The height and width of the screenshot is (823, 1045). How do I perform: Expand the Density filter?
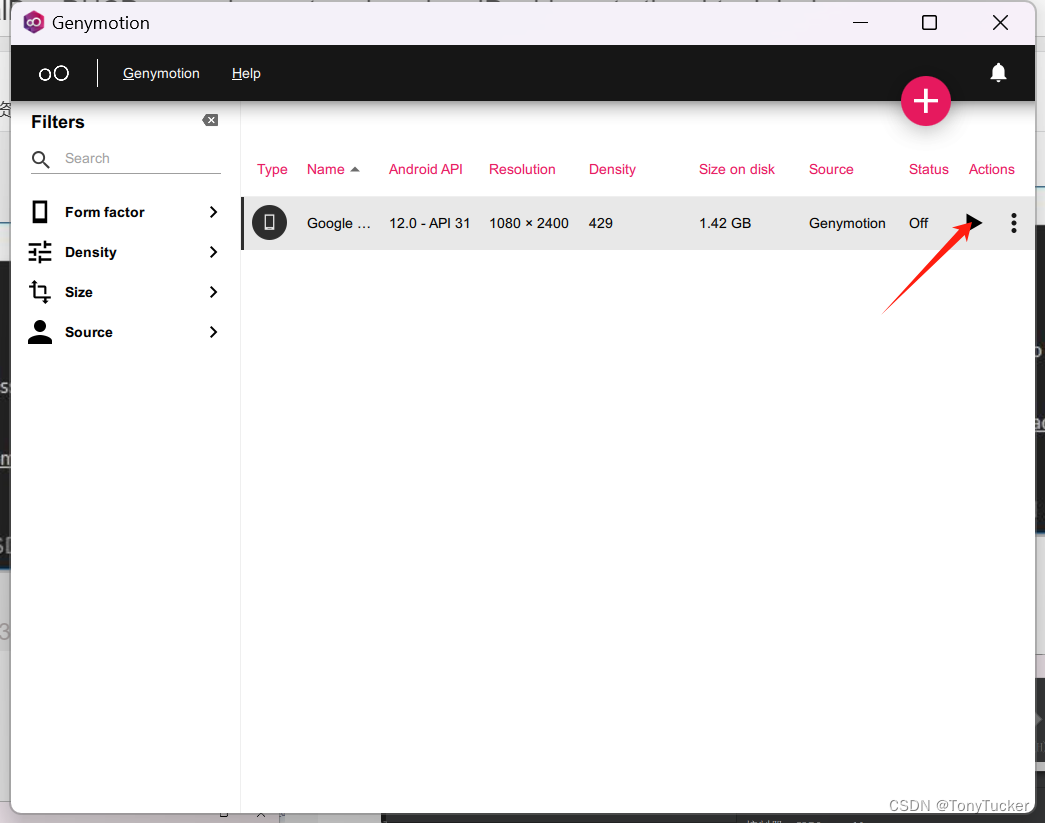[x=125, y=252]
